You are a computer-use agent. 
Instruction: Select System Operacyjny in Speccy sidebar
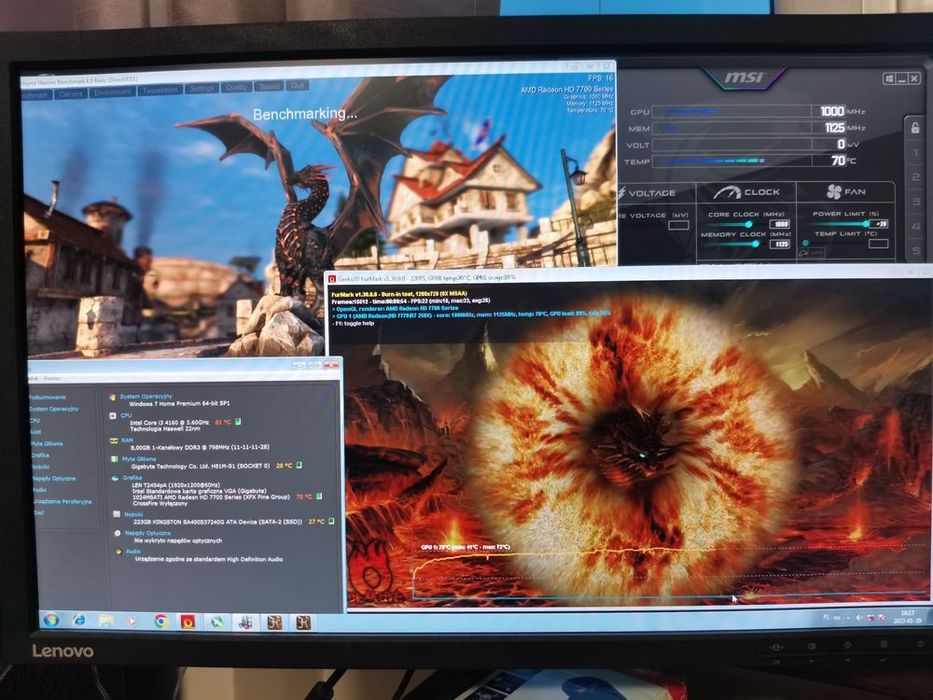(54, 409)
